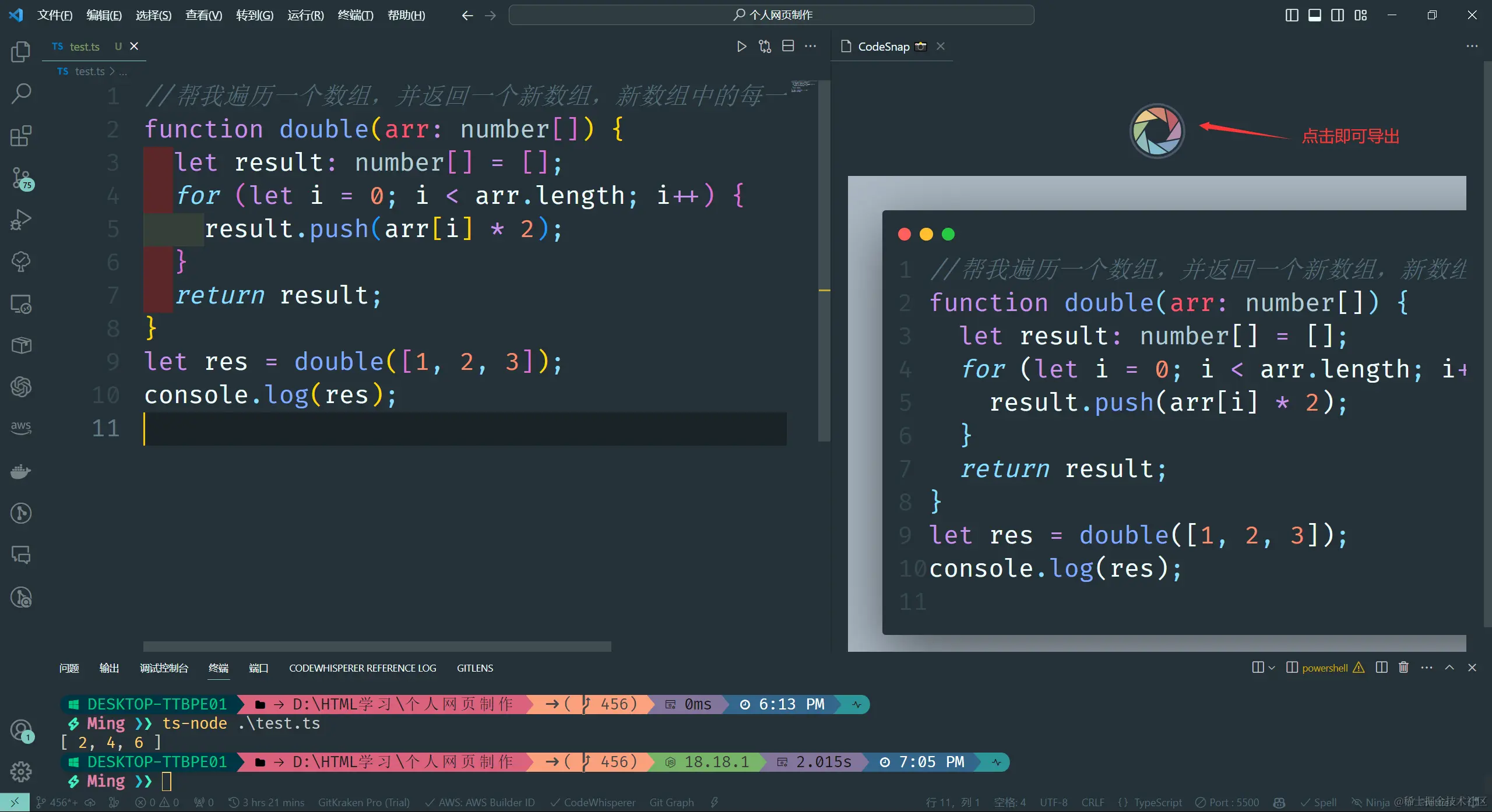The height and width of the screenshot is (812, 1492).
Task: Click the CodeSnap shutter button to export
Action: pyautogui.click(x=1157, y=131)
